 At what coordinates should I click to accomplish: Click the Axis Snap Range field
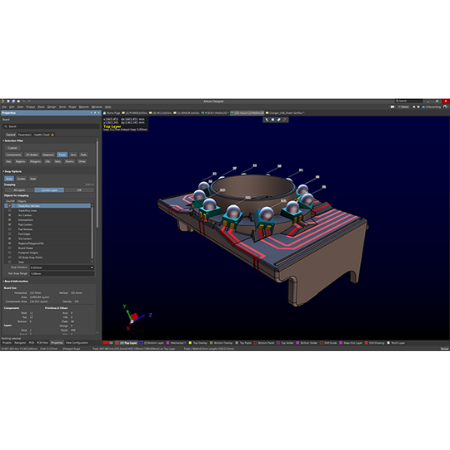pos(62,273)
